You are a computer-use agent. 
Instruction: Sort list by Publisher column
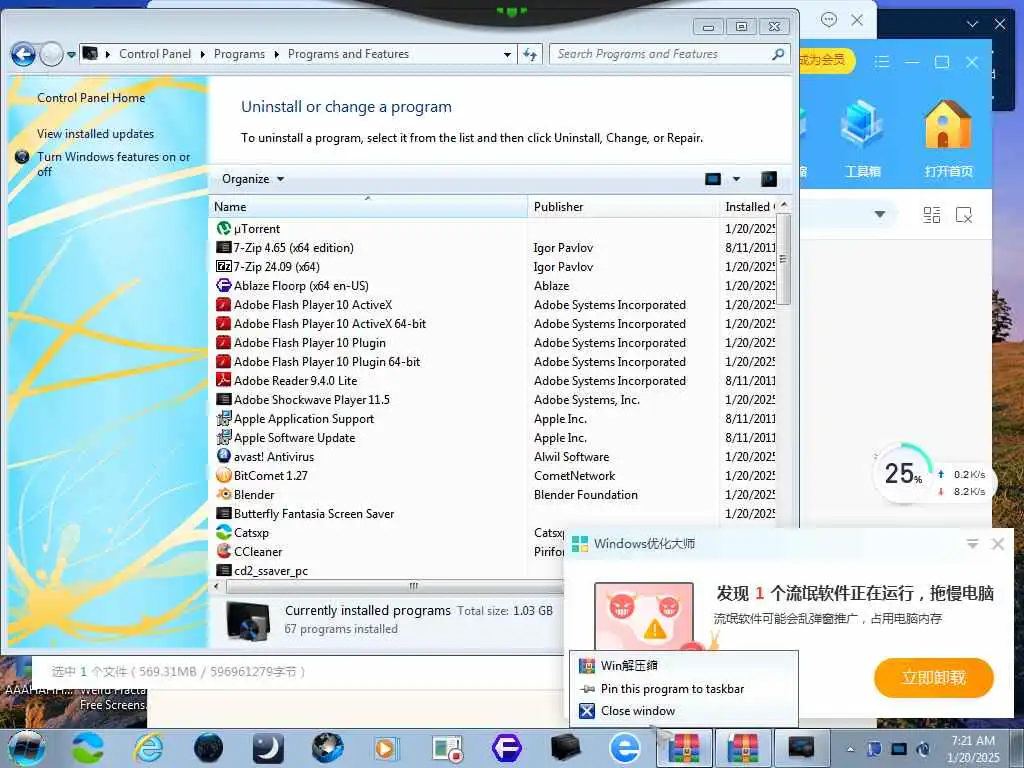[622, 206]
